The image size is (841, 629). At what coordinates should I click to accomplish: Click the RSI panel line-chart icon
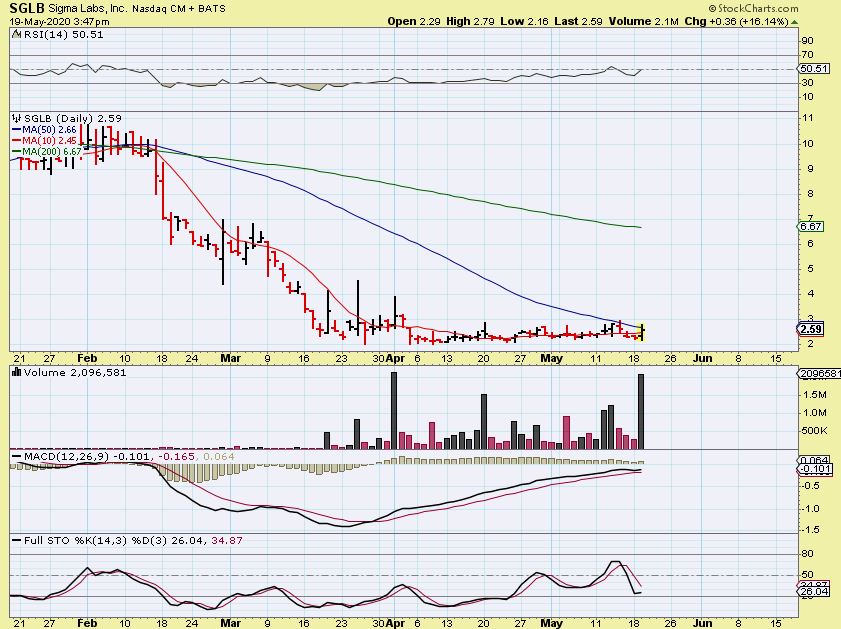pos(16,34)
